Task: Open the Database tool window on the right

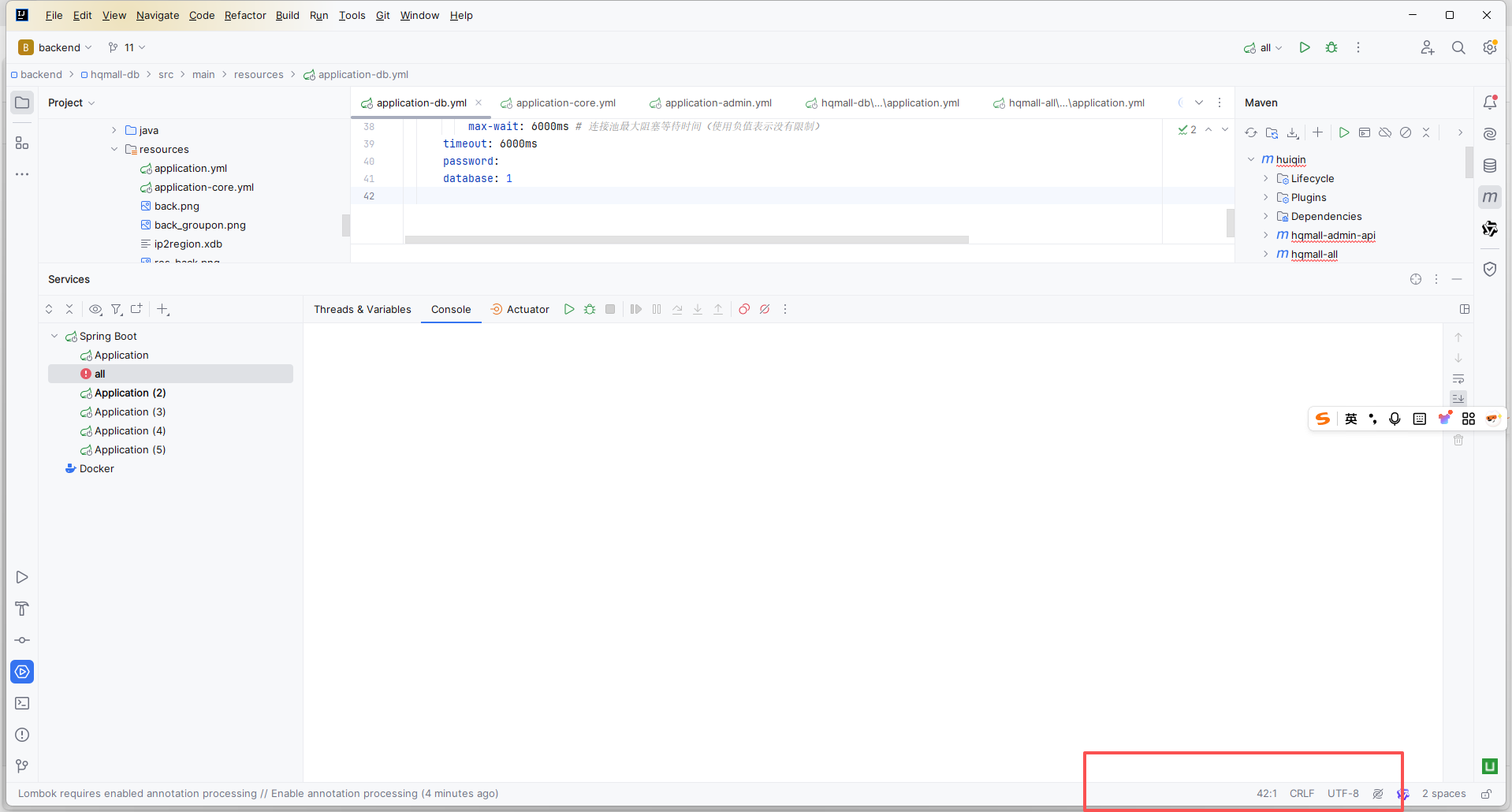Action: 1490,166
